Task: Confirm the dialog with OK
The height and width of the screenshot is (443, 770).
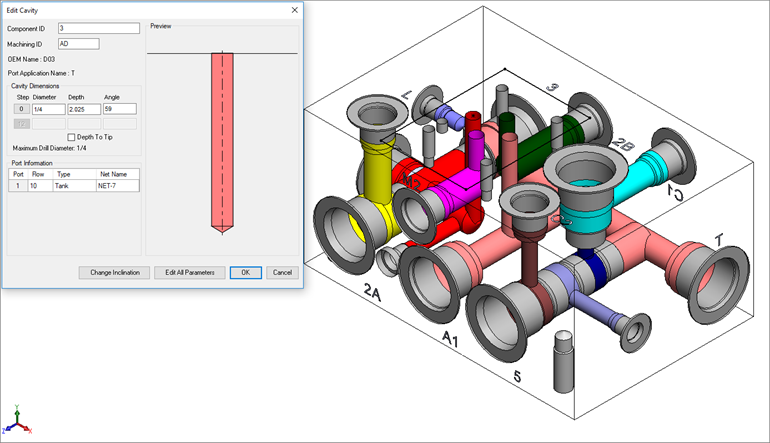Action: pos(245,272)
